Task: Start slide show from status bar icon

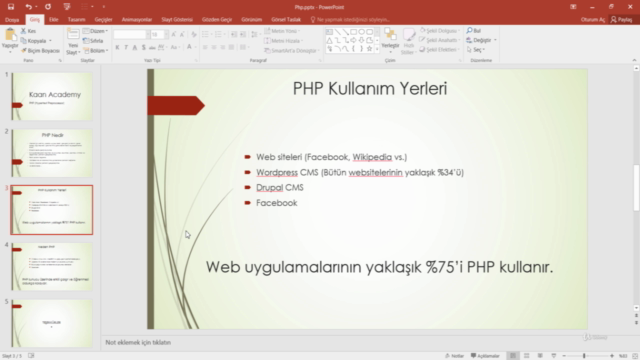Action: tap(553, 356)
